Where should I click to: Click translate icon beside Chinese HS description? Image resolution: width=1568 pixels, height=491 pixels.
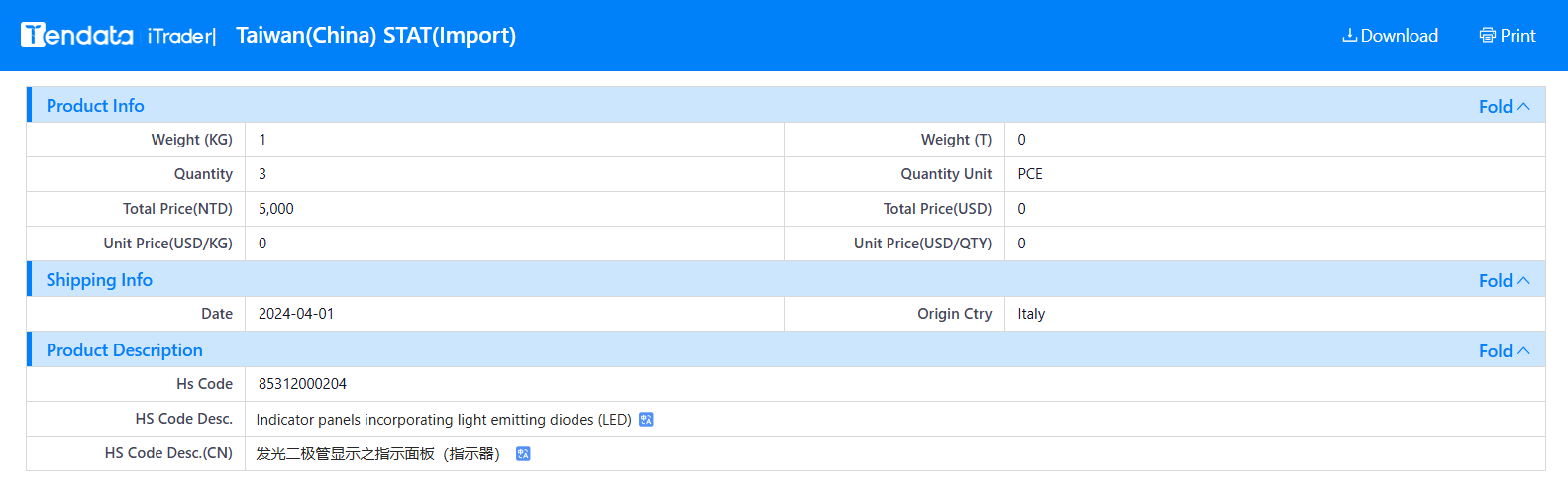523,454
